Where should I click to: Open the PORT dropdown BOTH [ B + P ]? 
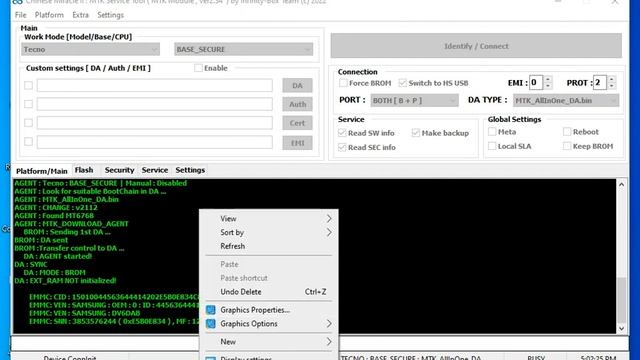[414, 100]
